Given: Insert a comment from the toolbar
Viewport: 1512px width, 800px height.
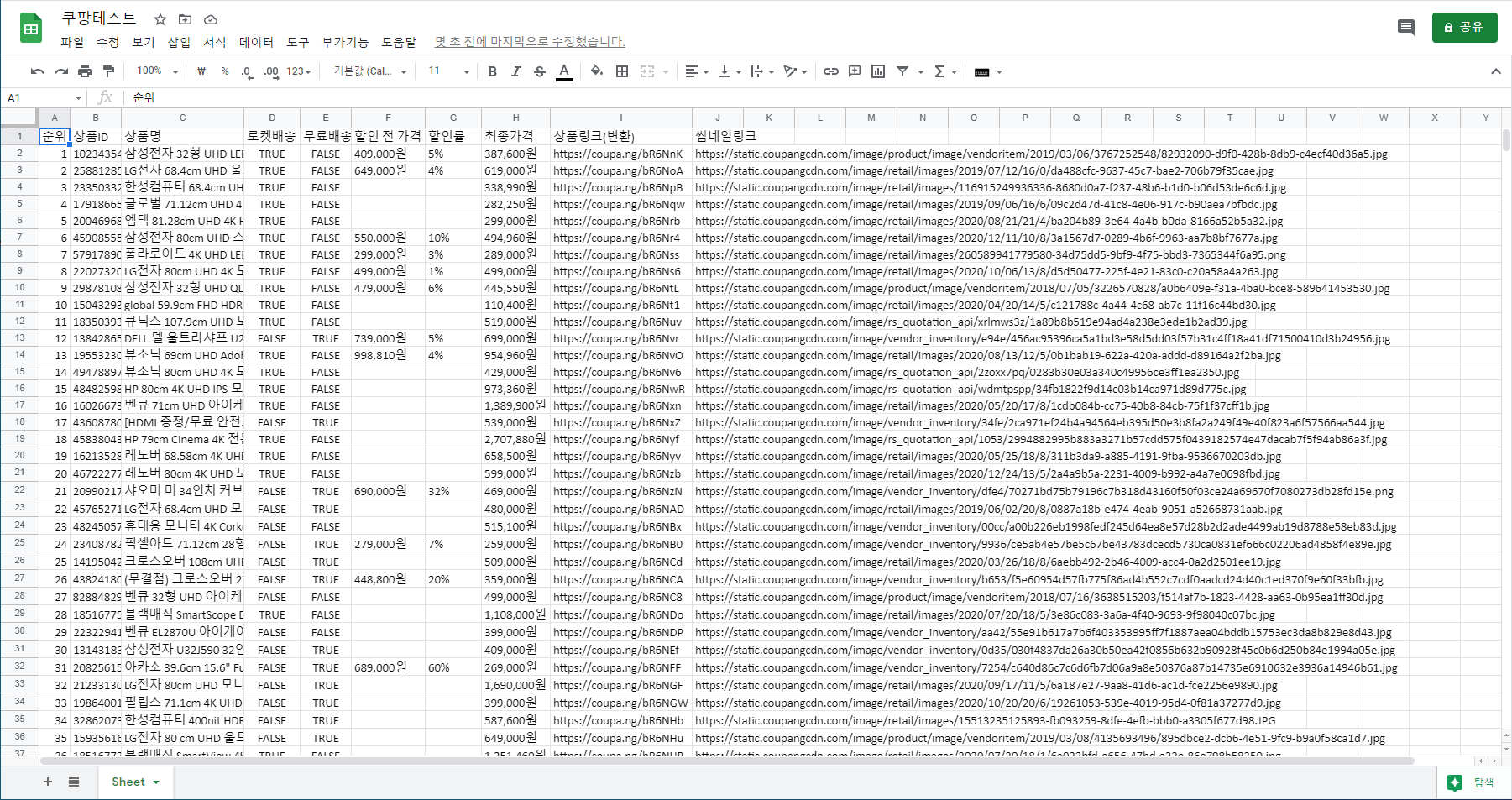Looking at the screenshot, I should coord(855,72).
